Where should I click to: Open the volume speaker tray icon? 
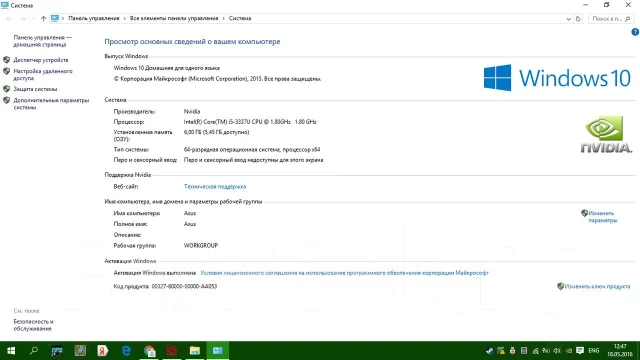[557, 351]
